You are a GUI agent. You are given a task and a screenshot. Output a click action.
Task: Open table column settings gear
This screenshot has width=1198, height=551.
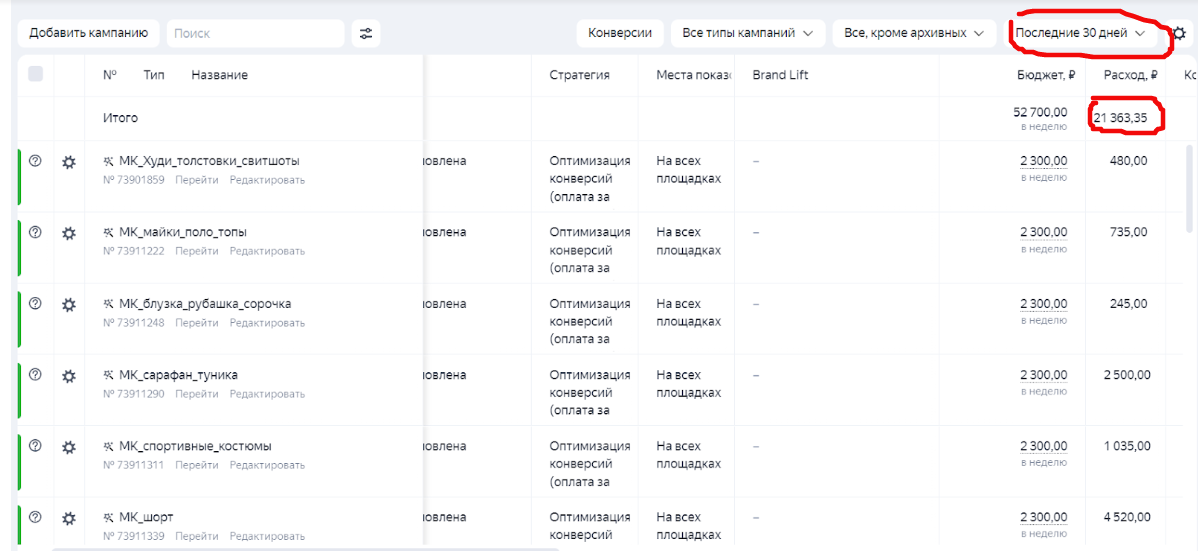(1179, 33)
